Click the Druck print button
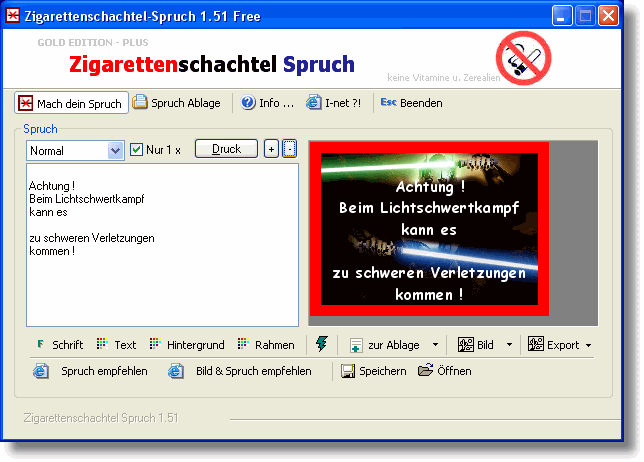 (226, 149)
